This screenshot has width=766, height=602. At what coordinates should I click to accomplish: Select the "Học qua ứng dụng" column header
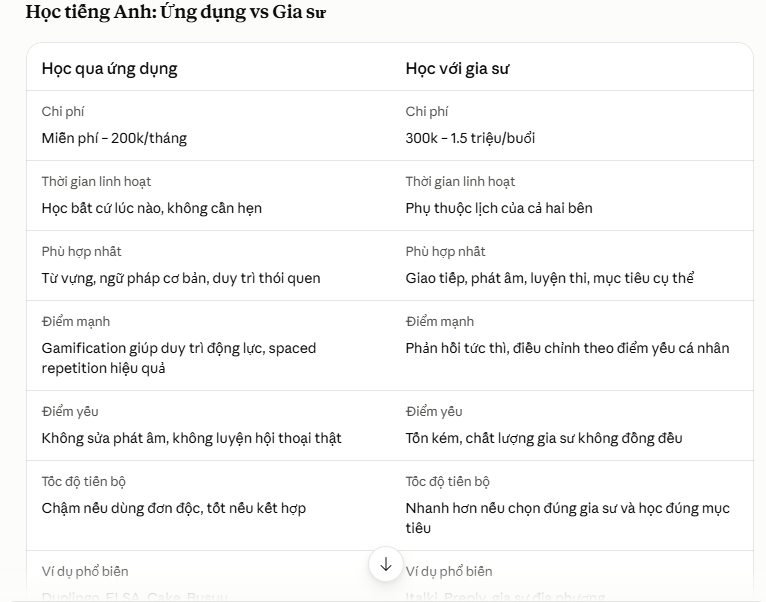(x=109, y=69)
